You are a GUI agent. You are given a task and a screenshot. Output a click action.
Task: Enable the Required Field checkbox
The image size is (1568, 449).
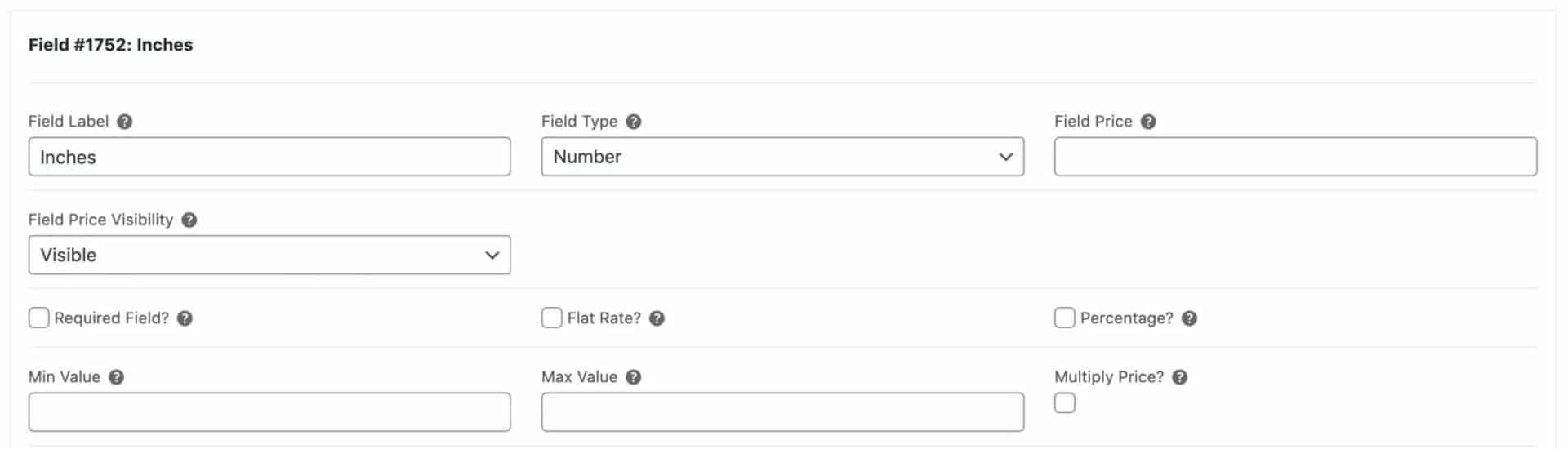click(x=39, y=318)
